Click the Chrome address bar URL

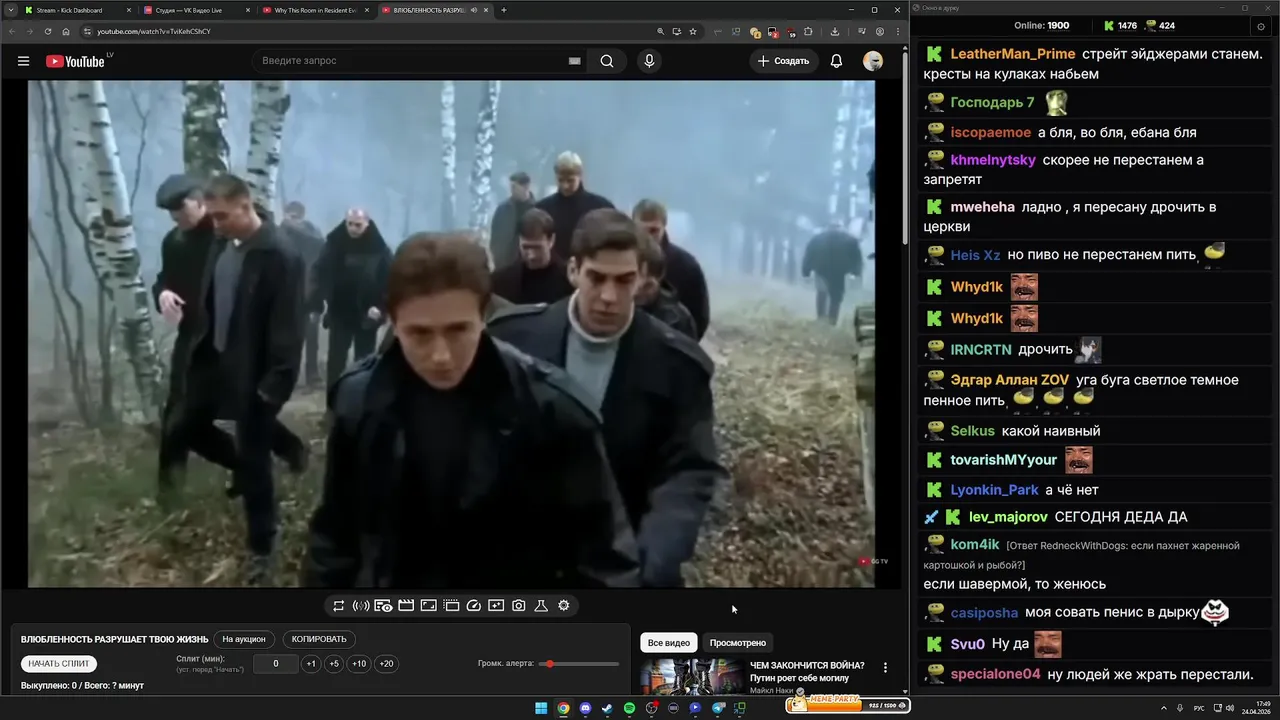153,31
